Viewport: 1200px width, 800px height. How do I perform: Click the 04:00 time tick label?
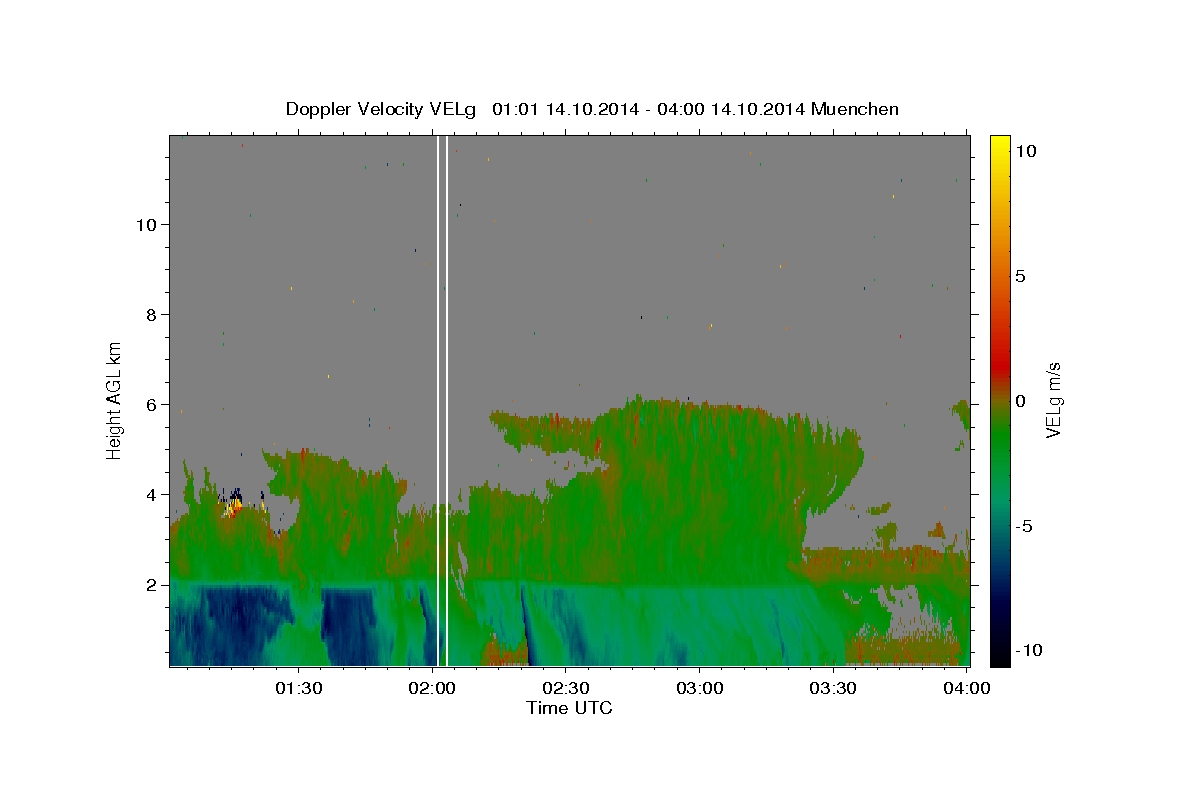tap(967, 689)
